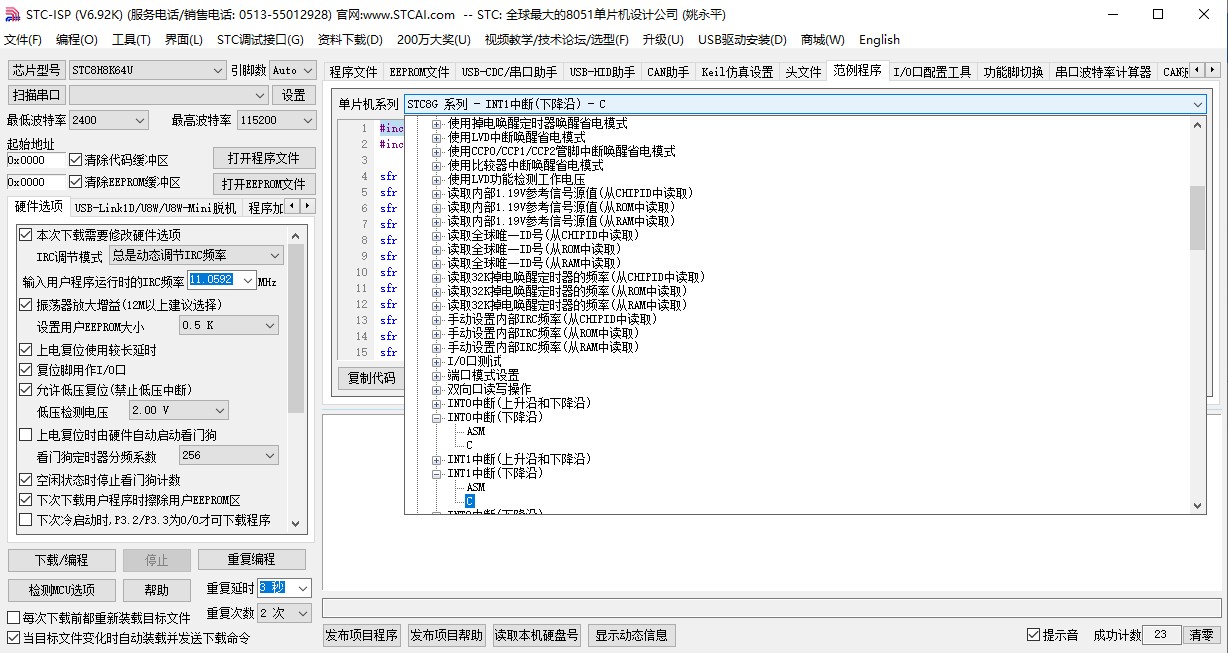Toggle 清除代码缓冲区 checkbox
The width and height of the screenshot is (1228, 653).
click(76, 160)
